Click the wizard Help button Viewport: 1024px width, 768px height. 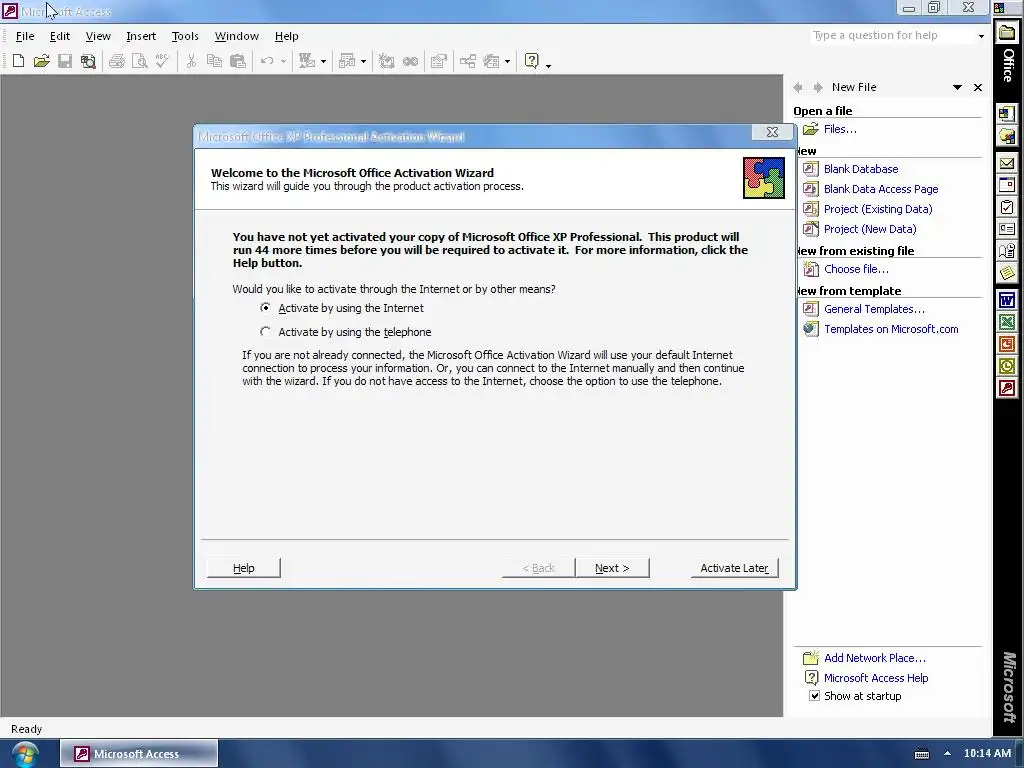[244, 568]
